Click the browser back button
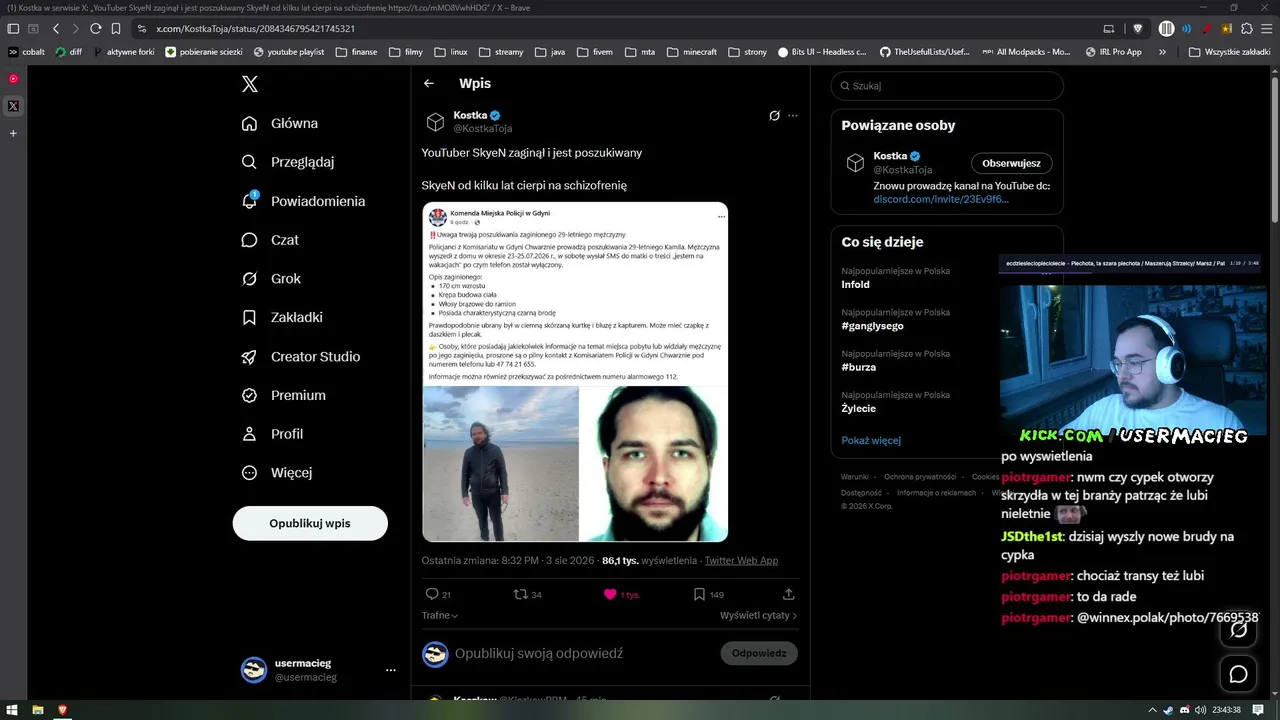 56,29
